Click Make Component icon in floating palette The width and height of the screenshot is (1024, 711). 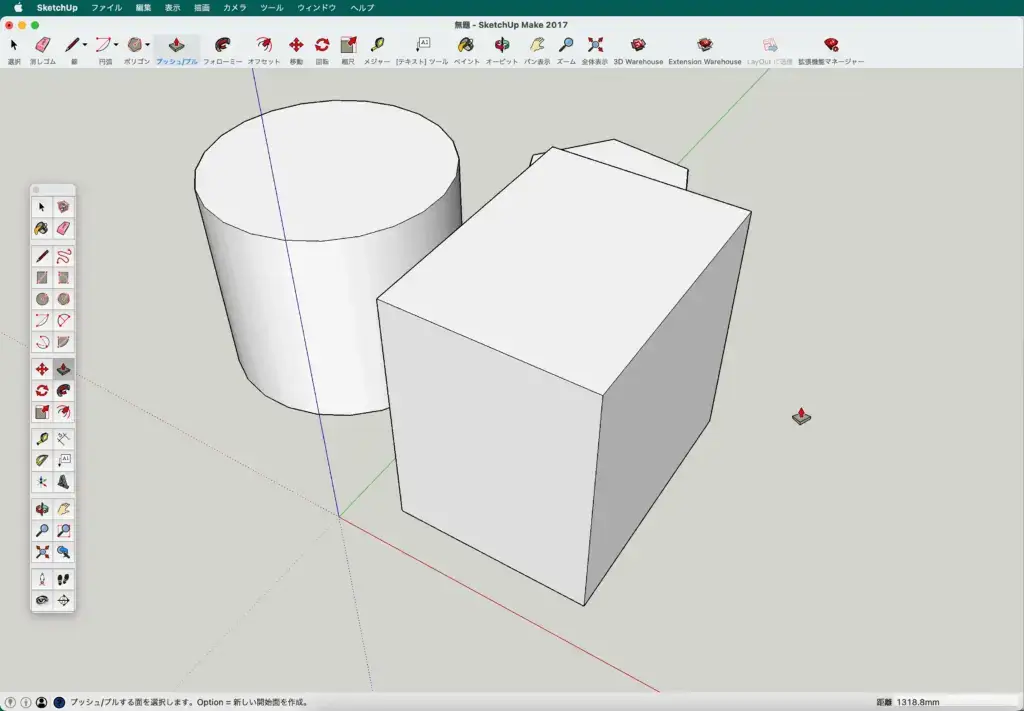[x=63, y=207]
